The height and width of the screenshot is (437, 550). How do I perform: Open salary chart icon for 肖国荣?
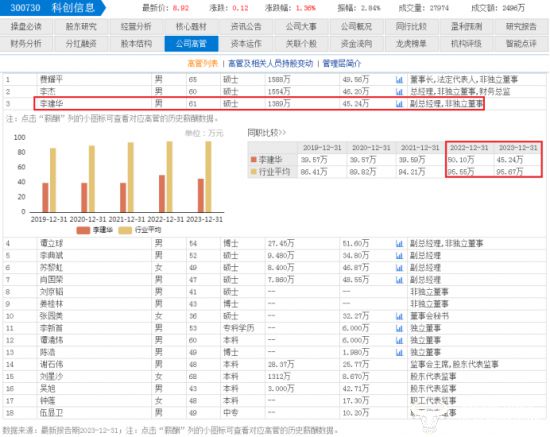point(399,280)
